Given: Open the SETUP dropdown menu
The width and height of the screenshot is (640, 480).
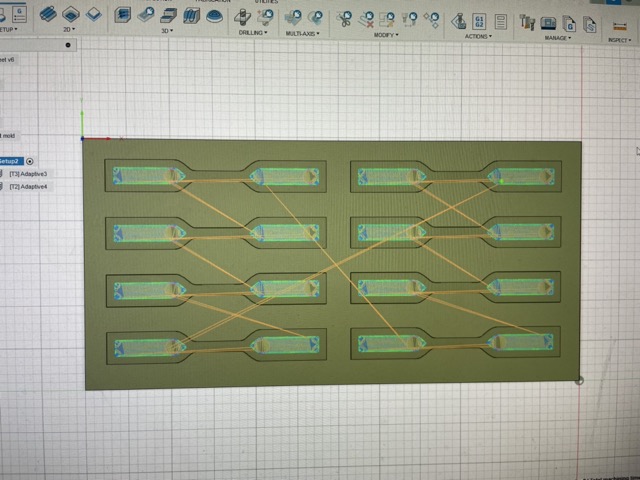Looking at the screenshot, I should [8, 29].
